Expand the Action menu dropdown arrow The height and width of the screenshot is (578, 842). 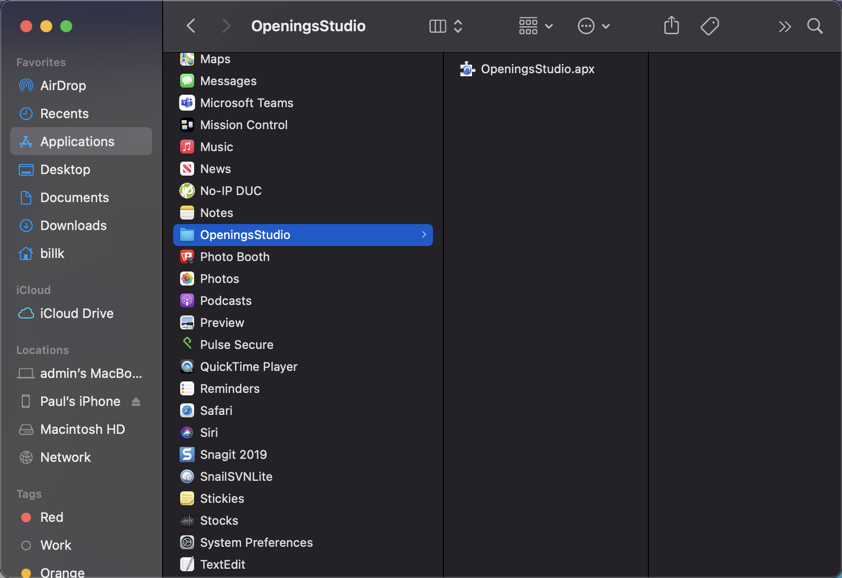pyautogui.click(x=606, y=26)
